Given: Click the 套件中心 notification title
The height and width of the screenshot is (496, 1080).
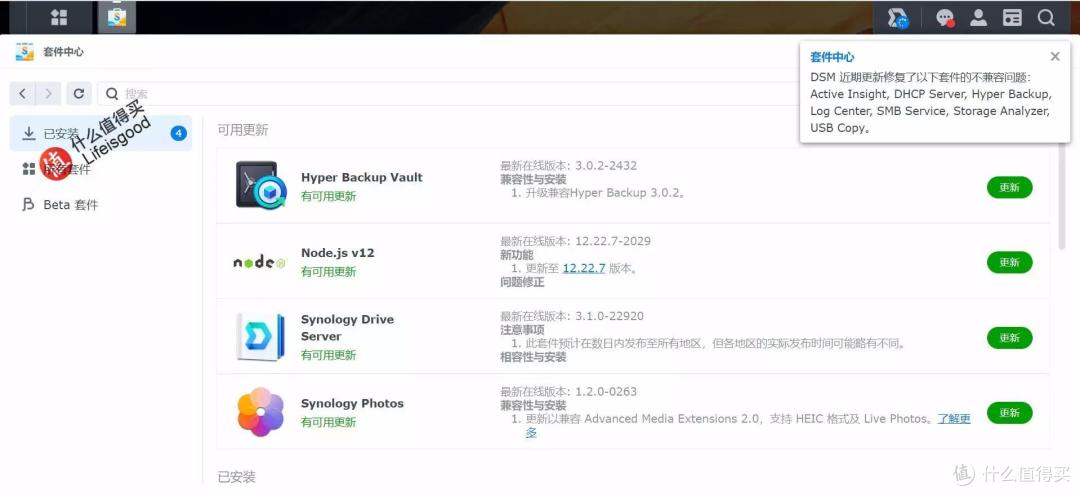Looking at the screenshot, I should tap(832, 57).
